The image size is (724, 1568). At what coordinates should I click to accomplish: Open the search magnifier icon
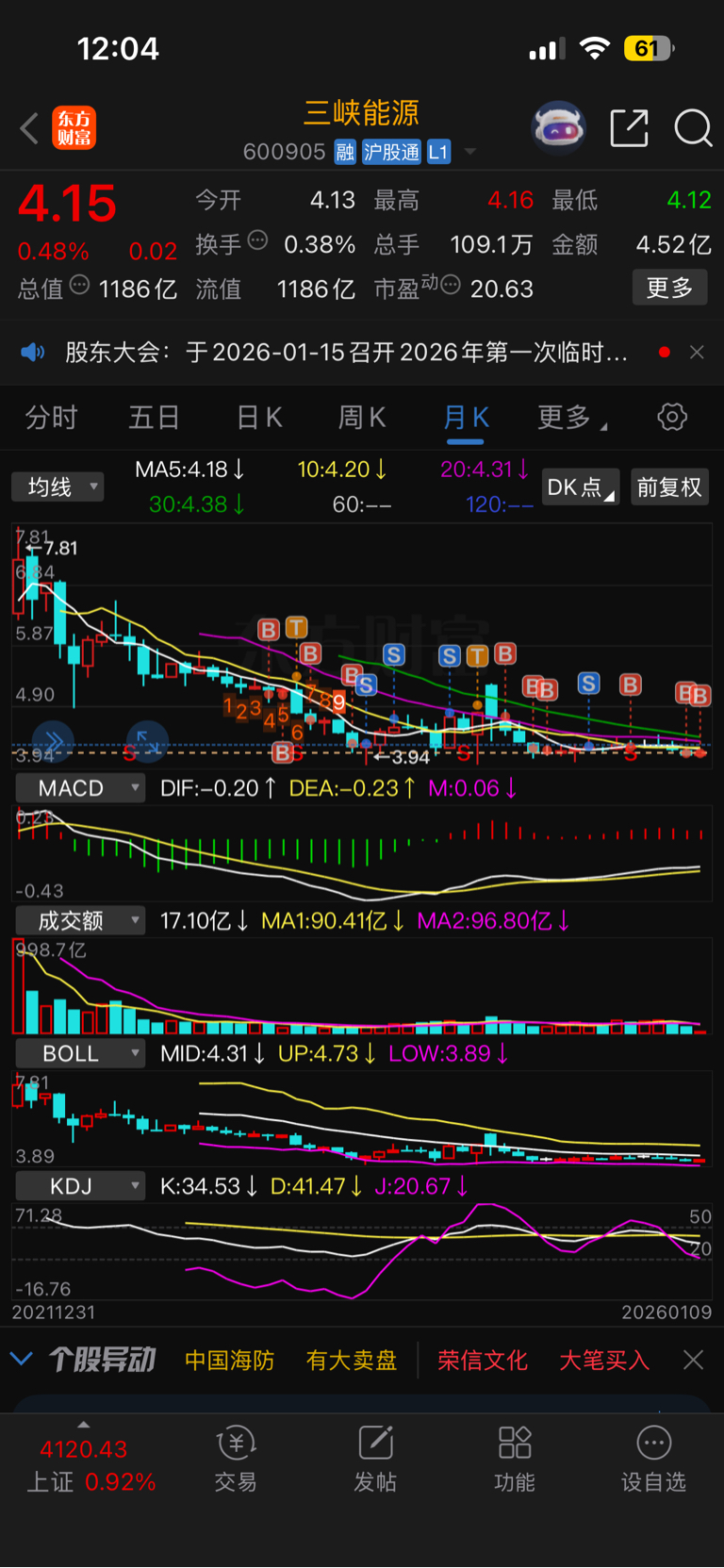click(693, 128)
